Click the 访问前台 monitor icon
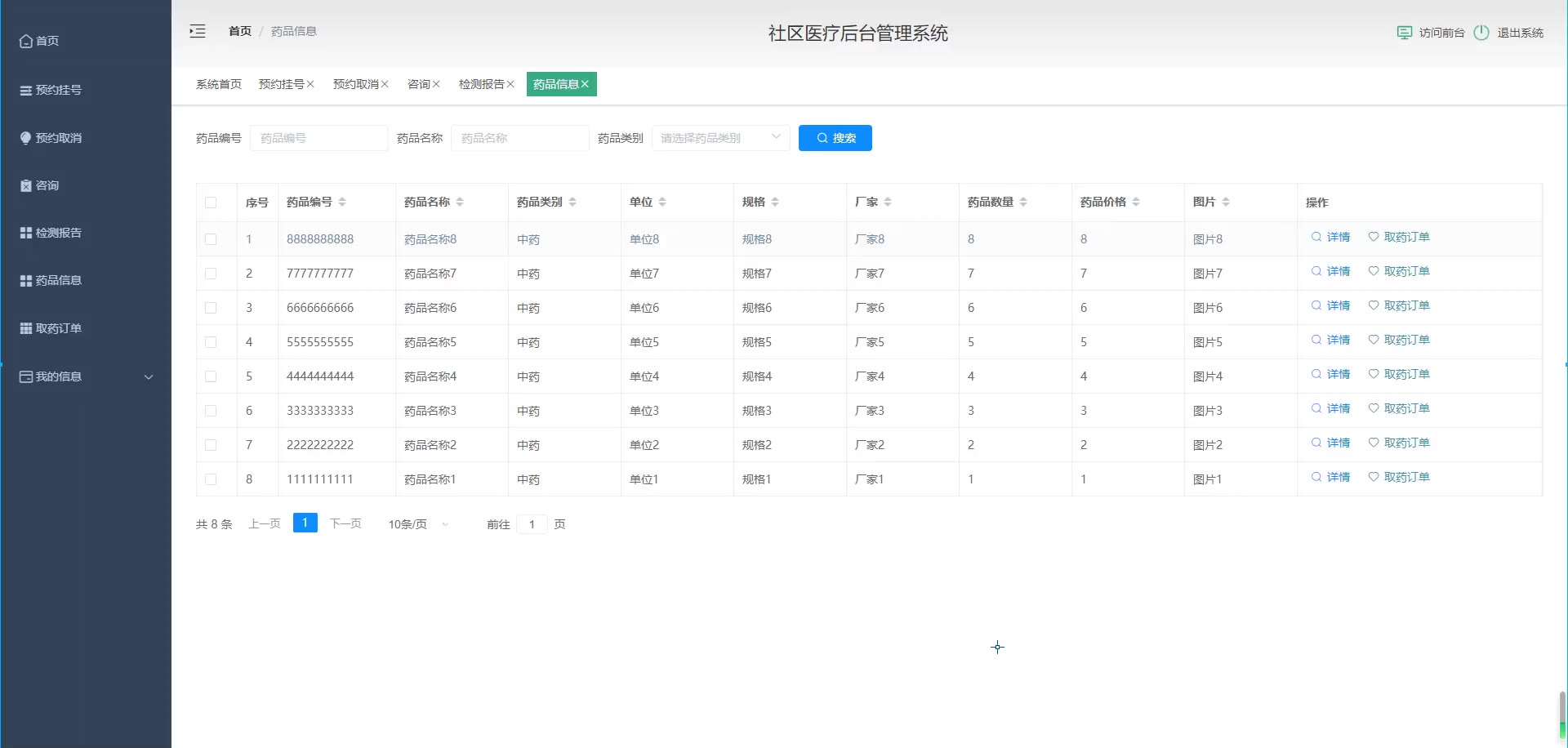1568x748 pixels. coord(1404,33)
